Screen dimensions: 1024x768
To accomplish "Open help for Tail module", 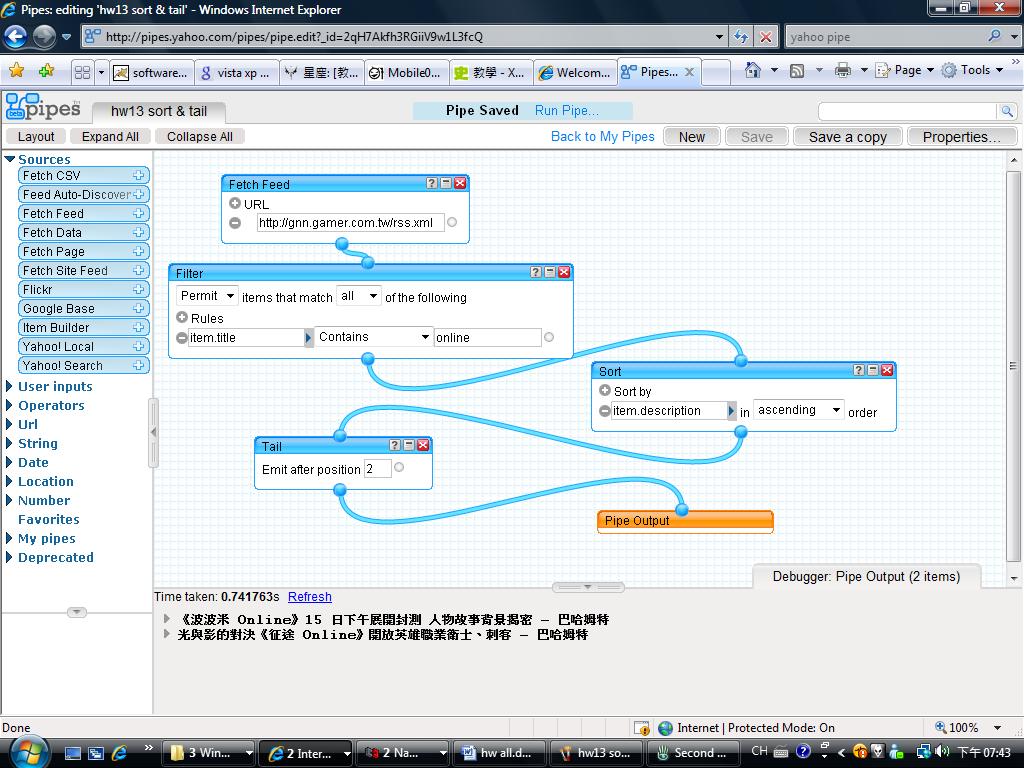I will (394, 445).
